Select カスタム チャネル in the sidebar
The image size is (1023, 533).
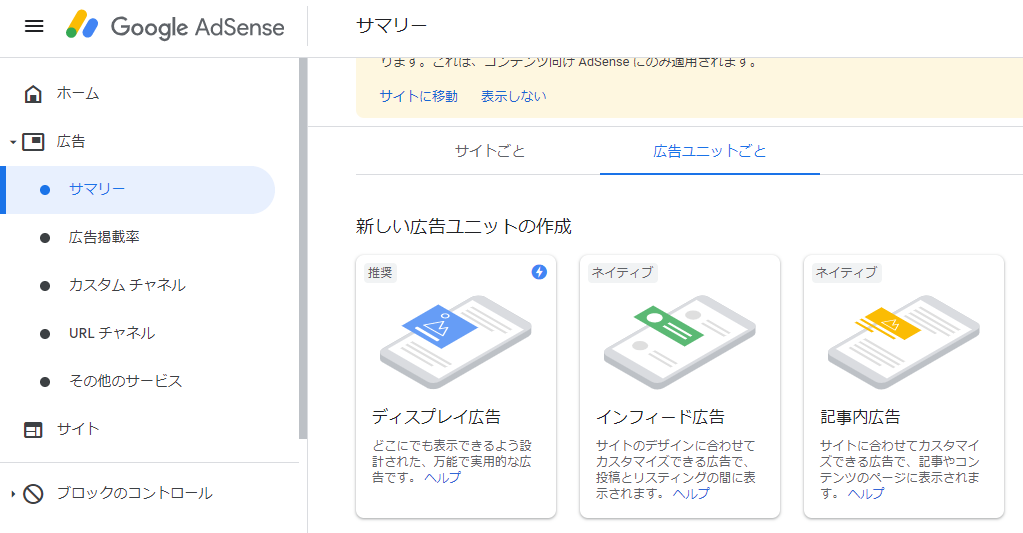click(127, 286)
